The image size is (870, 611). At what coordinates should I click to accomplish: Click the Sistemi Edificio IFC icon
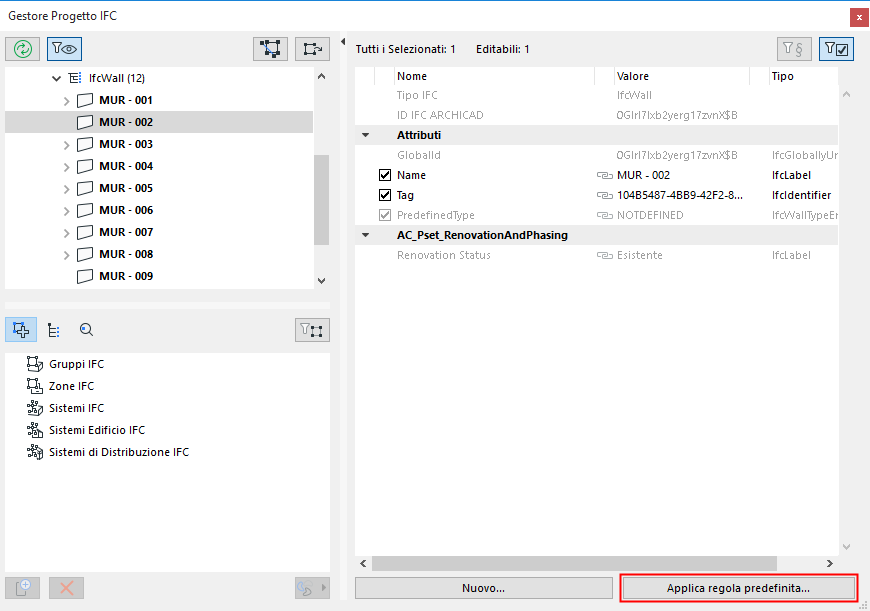(34, 430)
